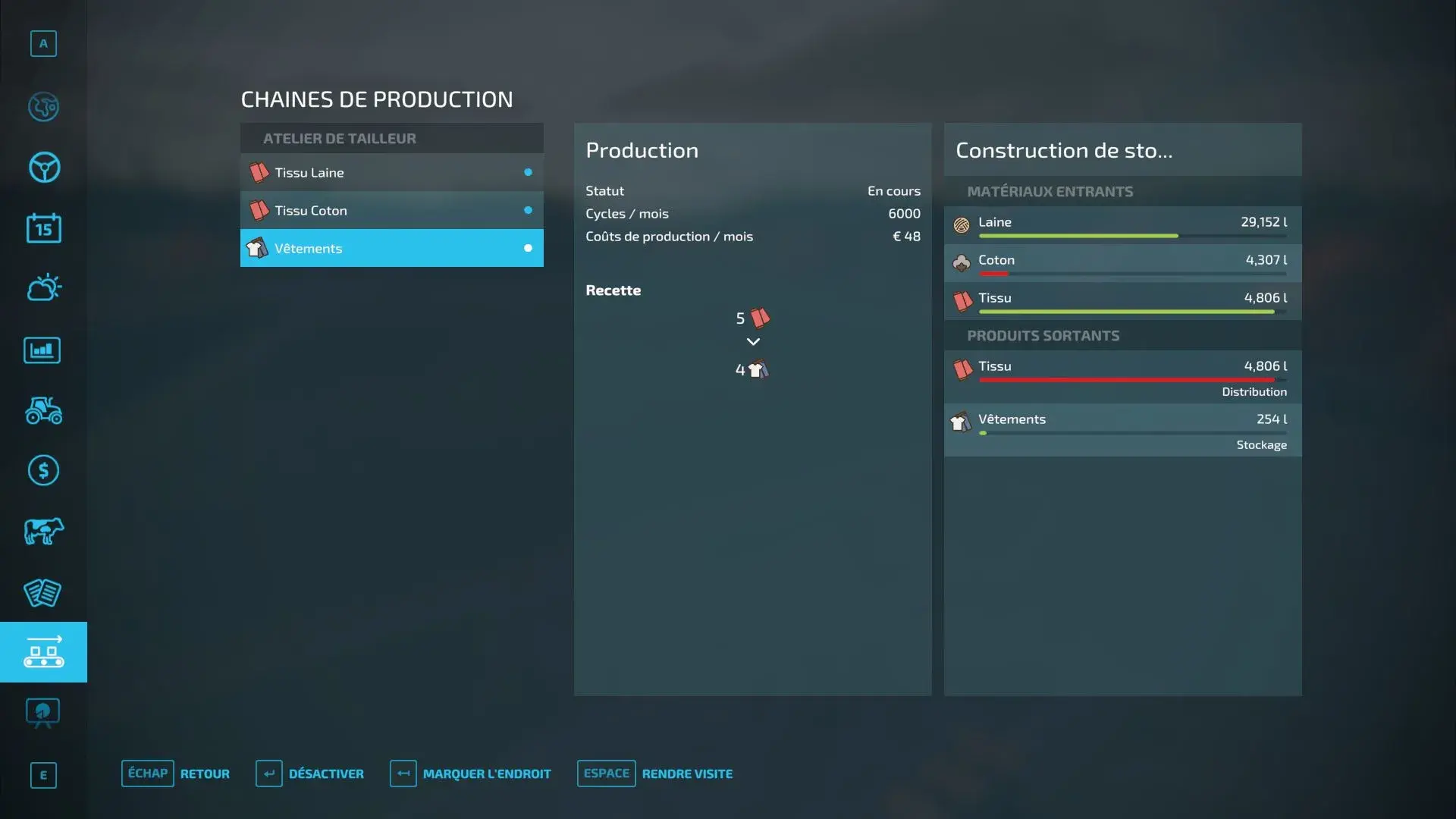The width and height of the screenshot is (1456, 819).
Task: Open the contracts papers icon
Action: click(x=42, y=592)
